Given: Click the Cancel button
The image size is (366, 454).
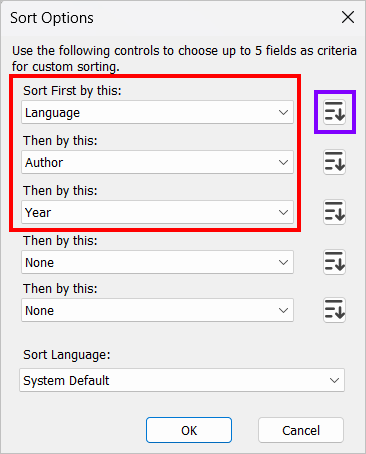Looking at the screenshot, I should pos(301,430).
